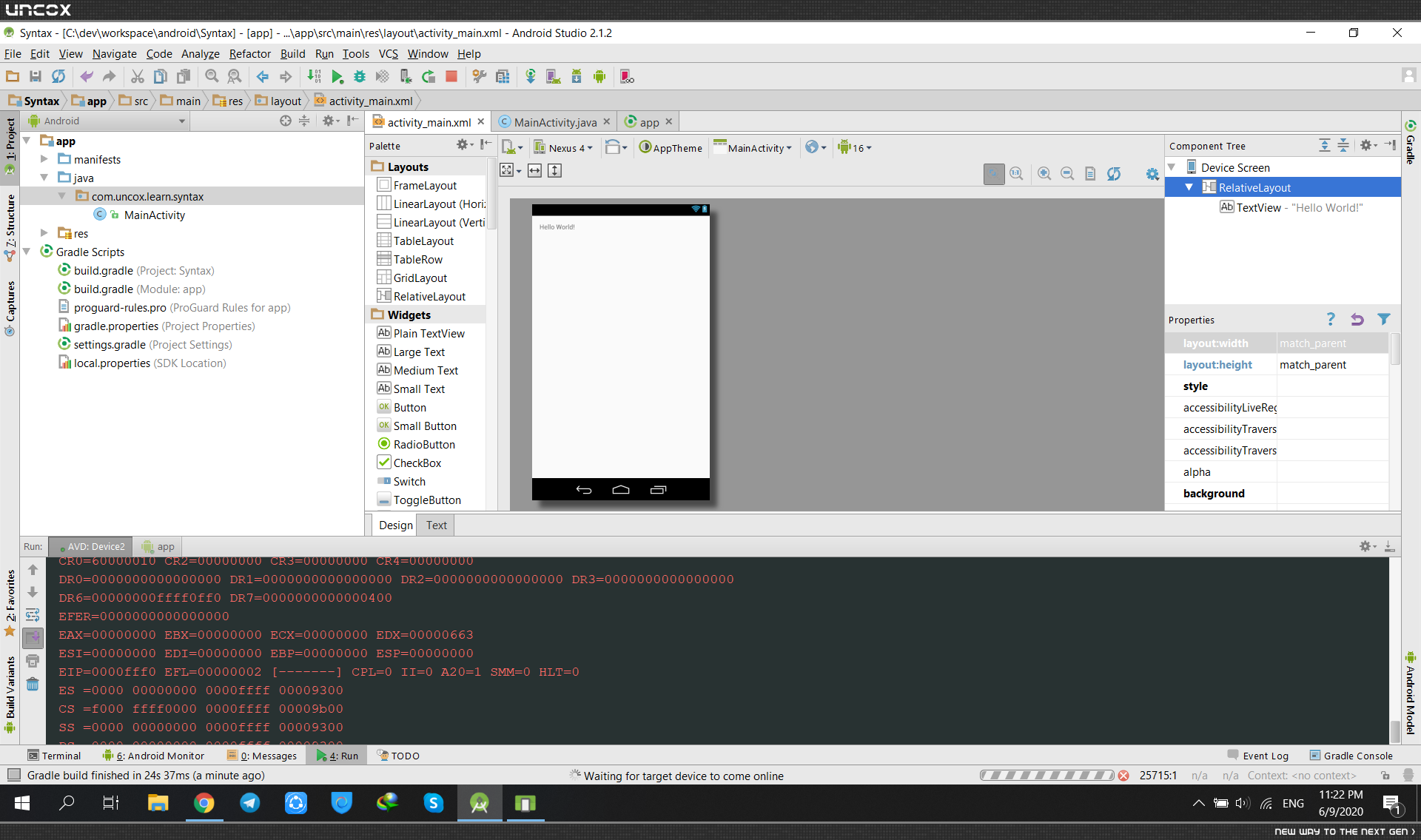Launch Android Device Monitor icon

coord(599,76)
